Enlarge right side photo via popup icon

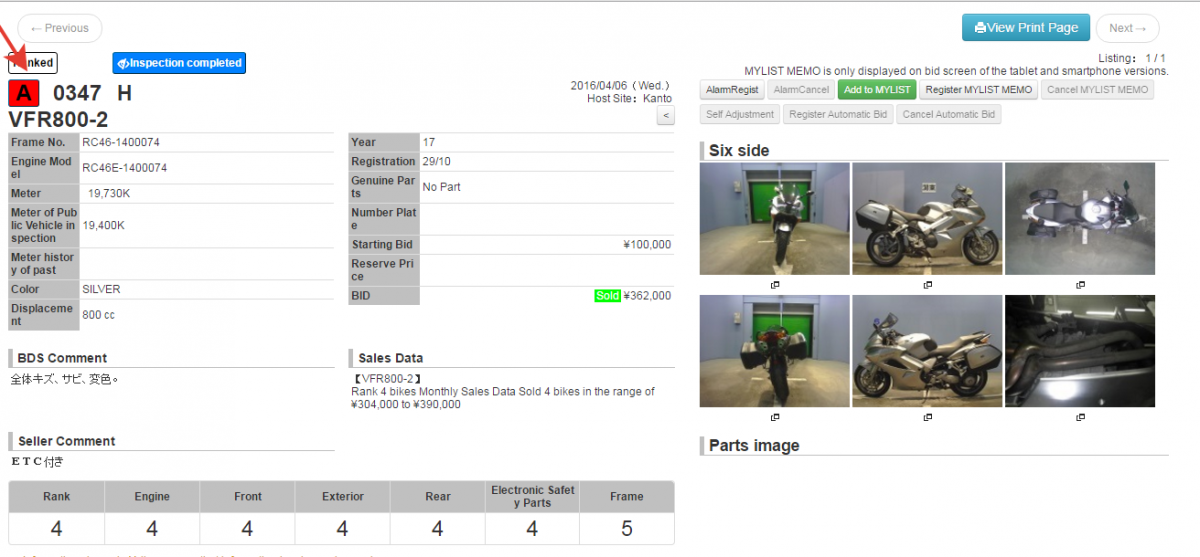coord(927,285)
